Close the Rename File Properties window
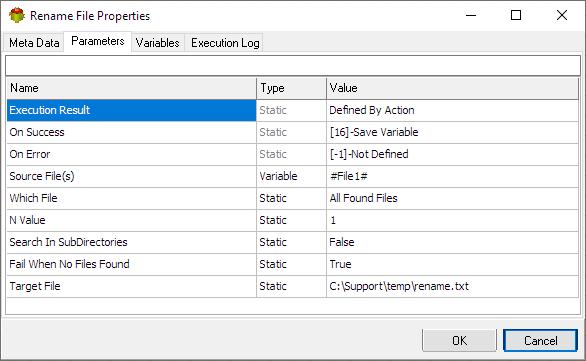This screenshot has height=361, width=586. [x=562, y=15]
